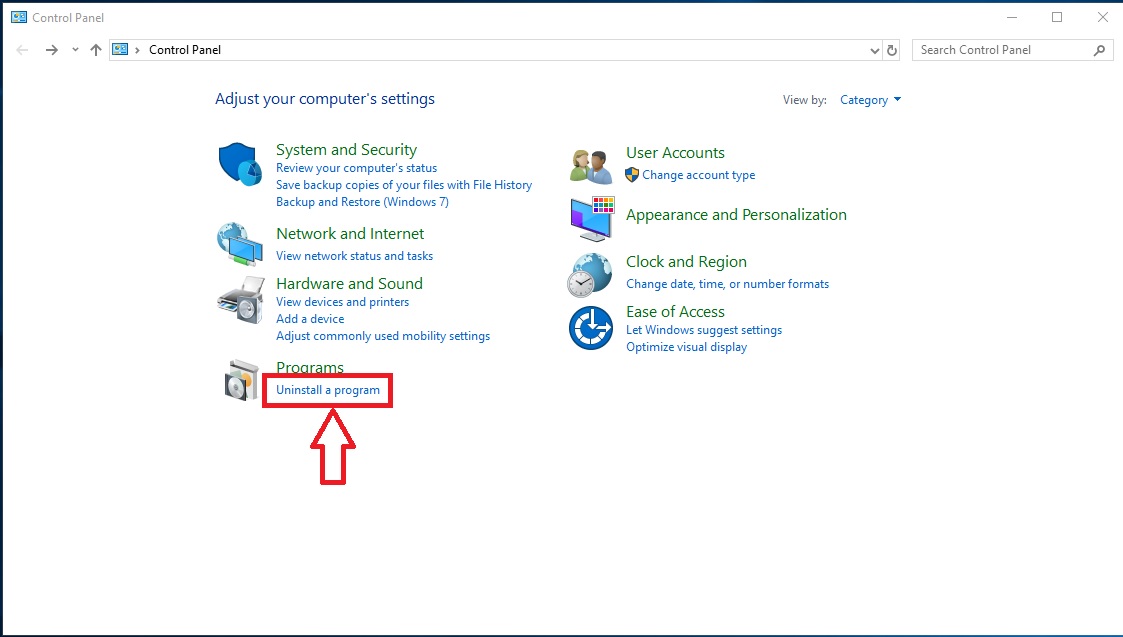Open User Accounts category
The width and height of the screenshot is (1123, 637).
(x=675, y=153)
